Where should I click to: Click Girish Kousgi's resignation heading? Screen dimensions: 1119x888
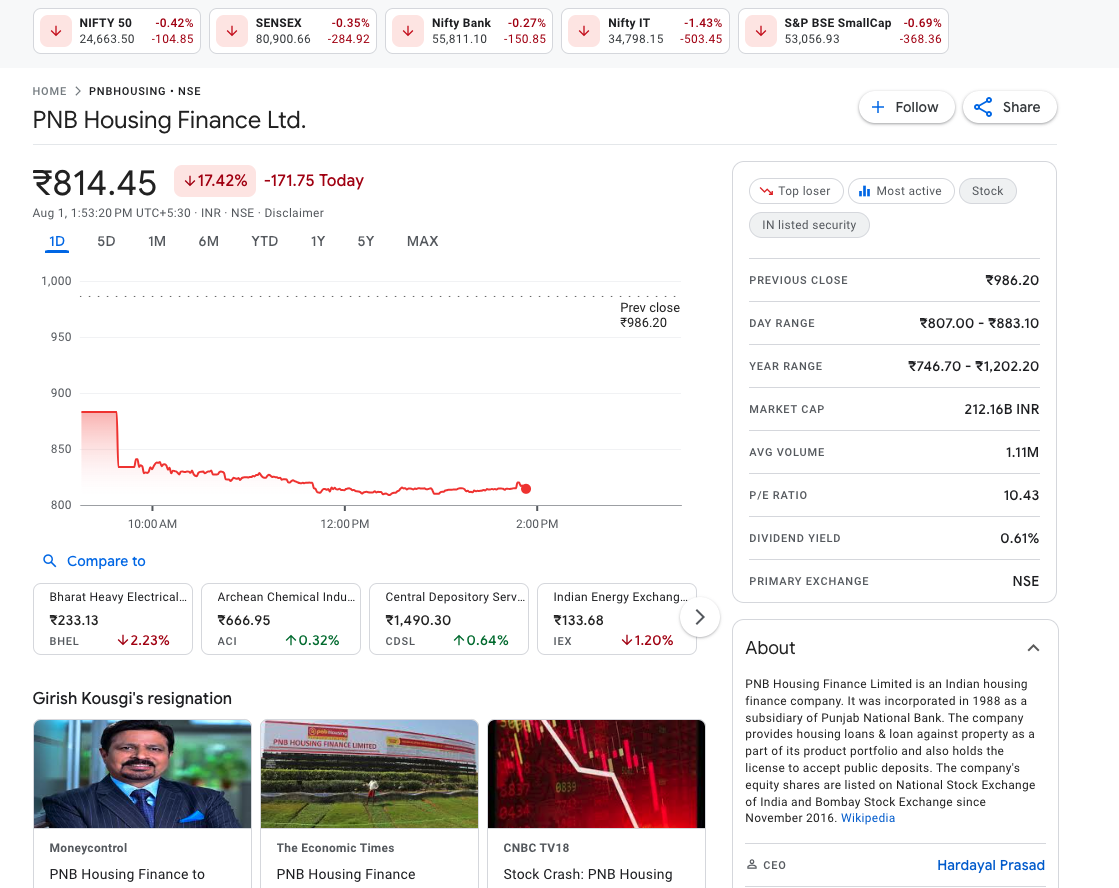point(132,698)
